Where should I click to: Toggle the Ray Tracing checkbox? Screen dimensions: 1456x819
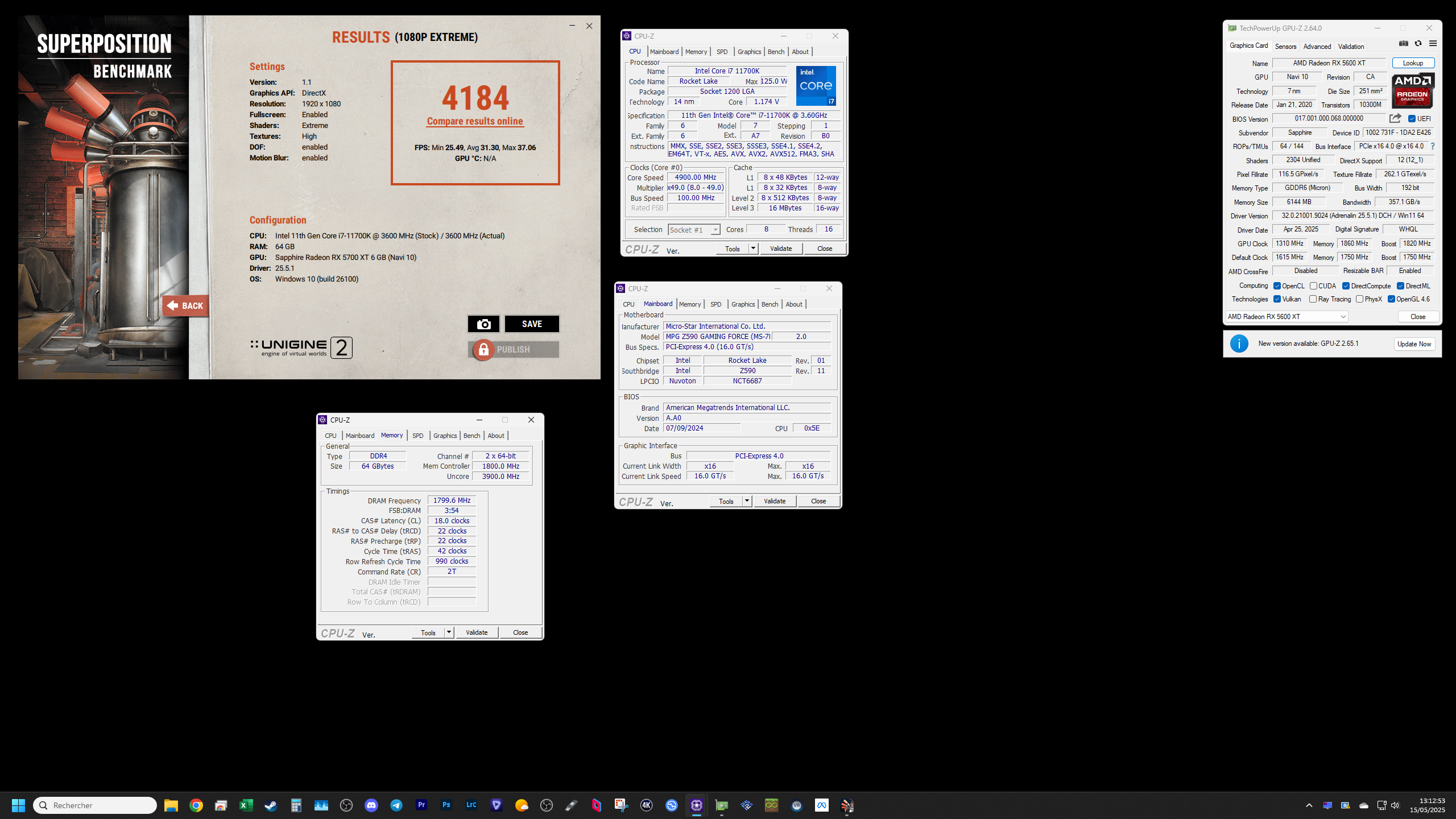1313,299
